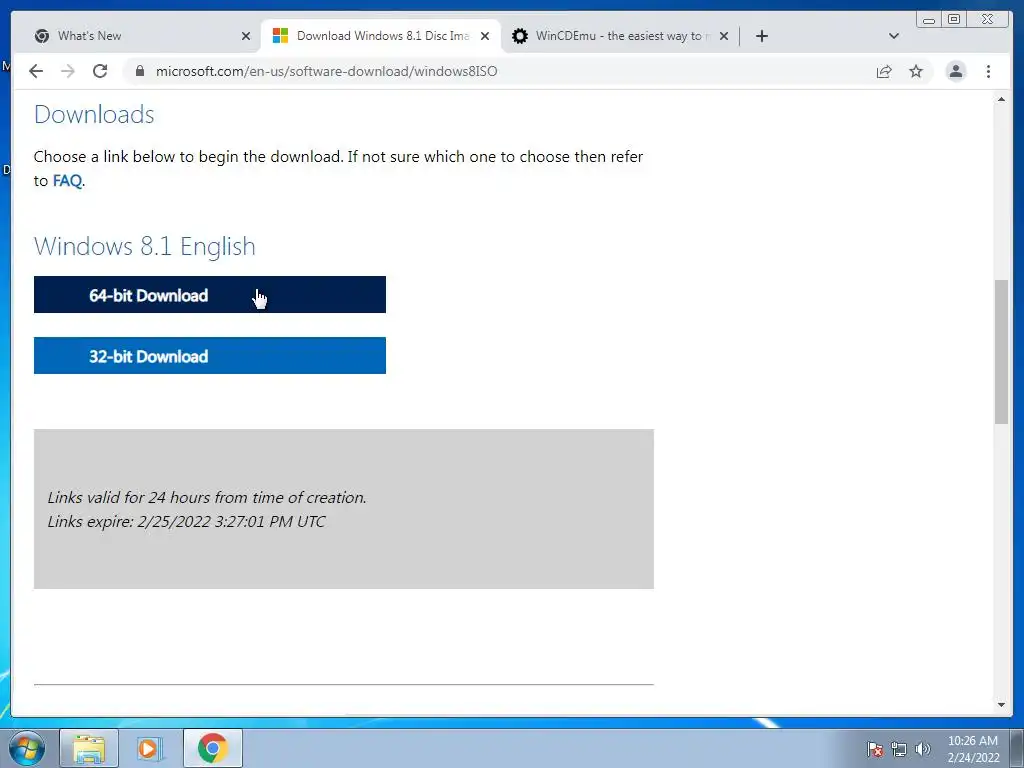This screenshot has height=768, width=1024.
Task: Close the What's New tab
Action: 246,36
